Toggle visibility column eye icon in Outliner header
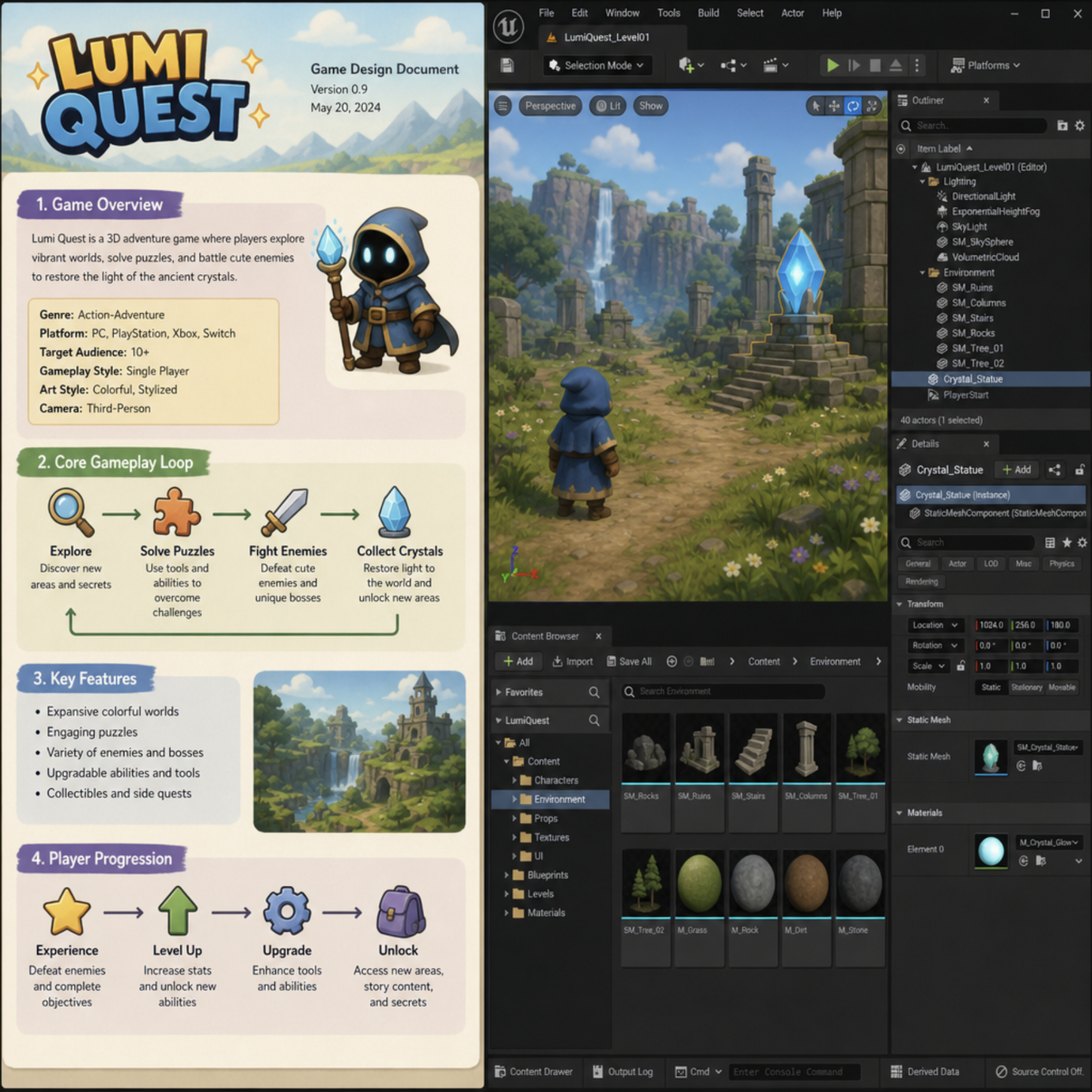The image size is (1092, 1092). pos(901,149)
